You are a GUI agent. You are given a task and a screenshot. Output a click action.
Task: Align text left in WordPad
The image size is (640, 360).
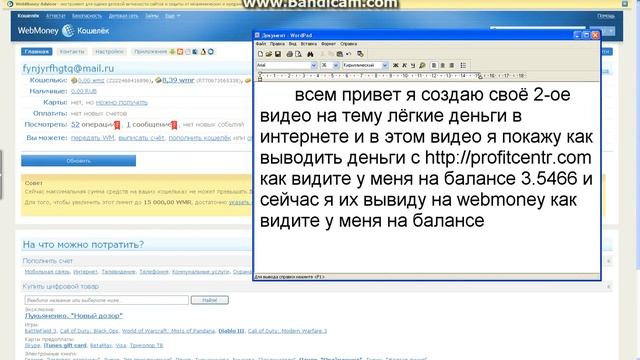tap(434, 65)
